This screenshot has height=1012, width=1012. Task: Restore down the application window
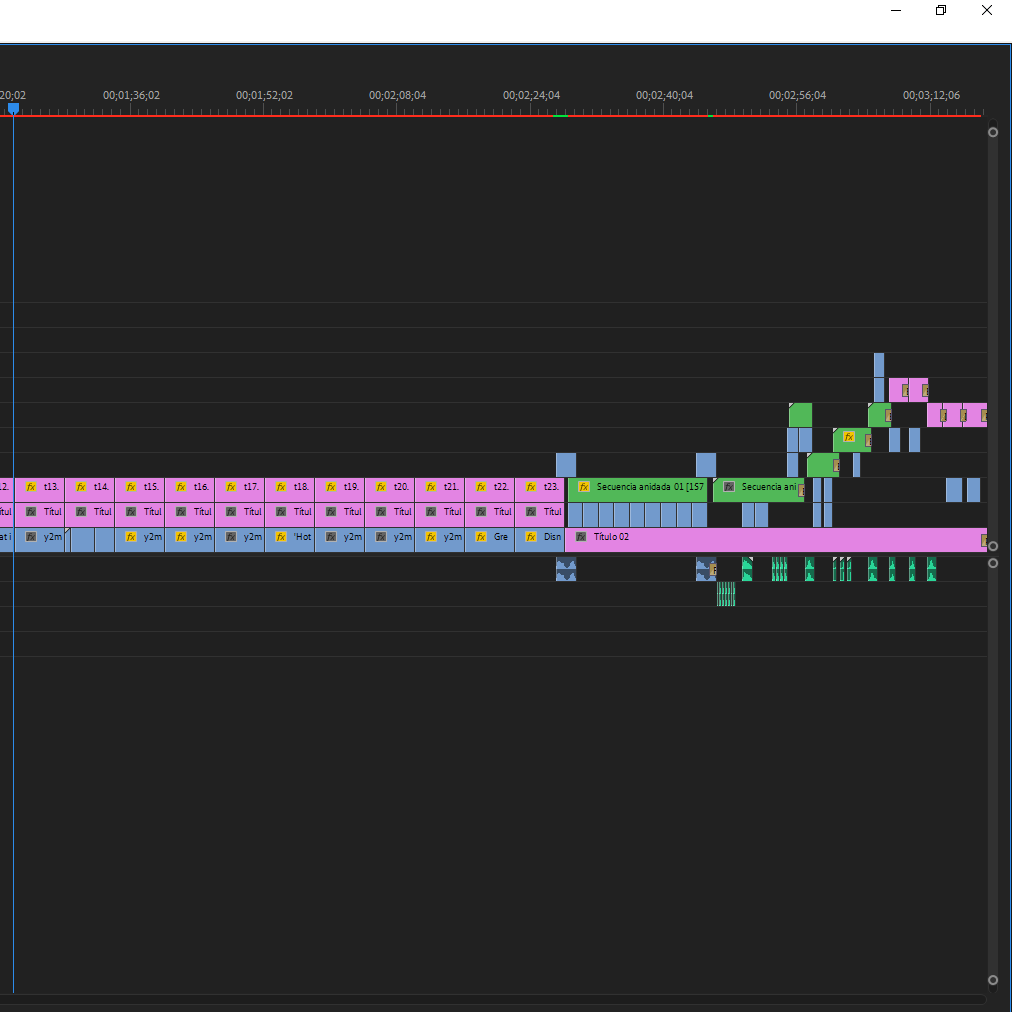941,10
